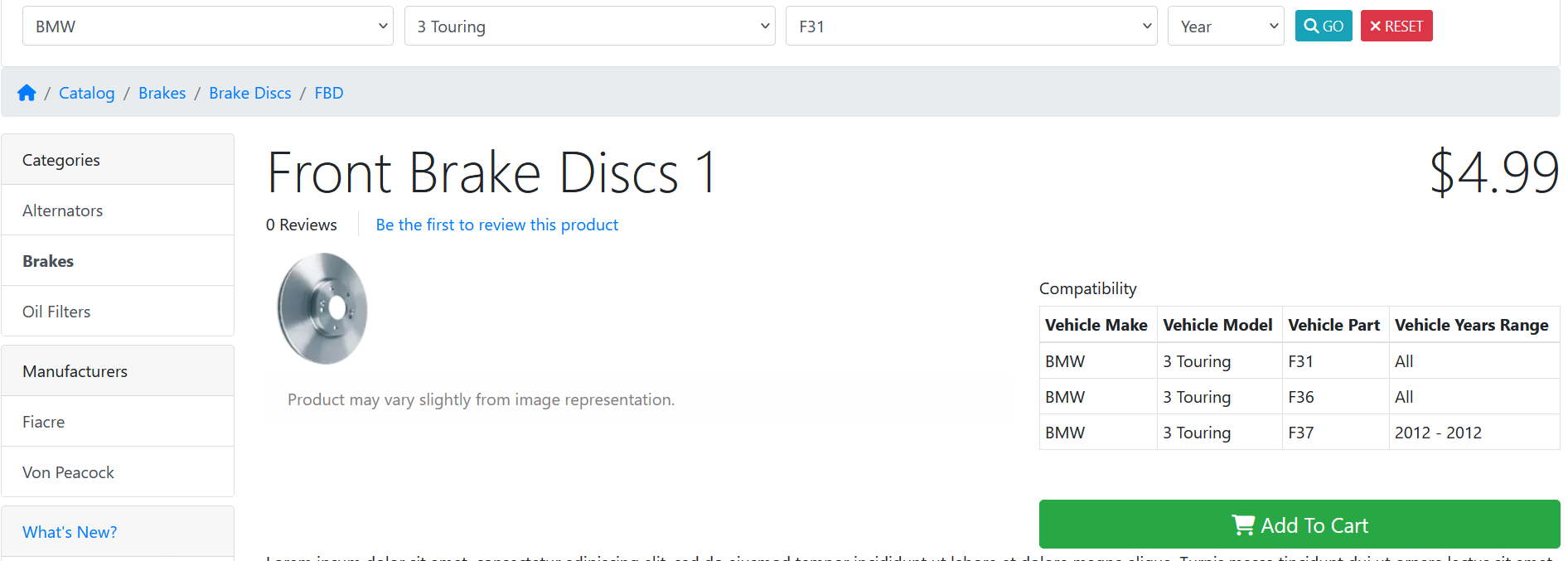The image size is (1568, 561).
Task: Go to Brakes breadcrumb link
Action: coord(162,93)
